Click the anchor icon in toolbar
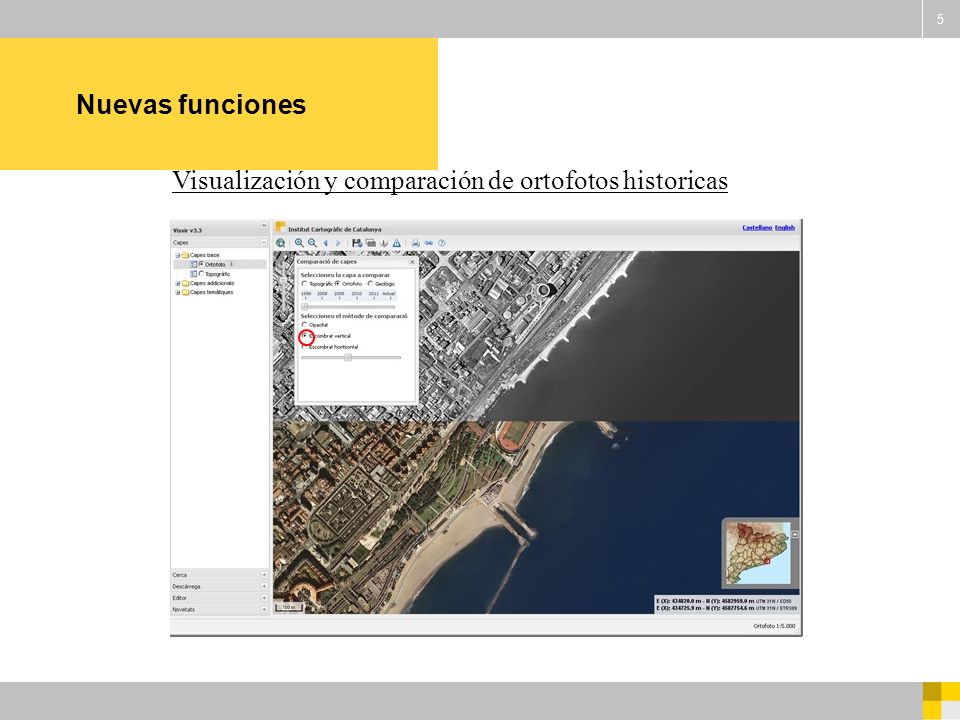Screen dimensions: 960x720 click(x=384, y=243)
